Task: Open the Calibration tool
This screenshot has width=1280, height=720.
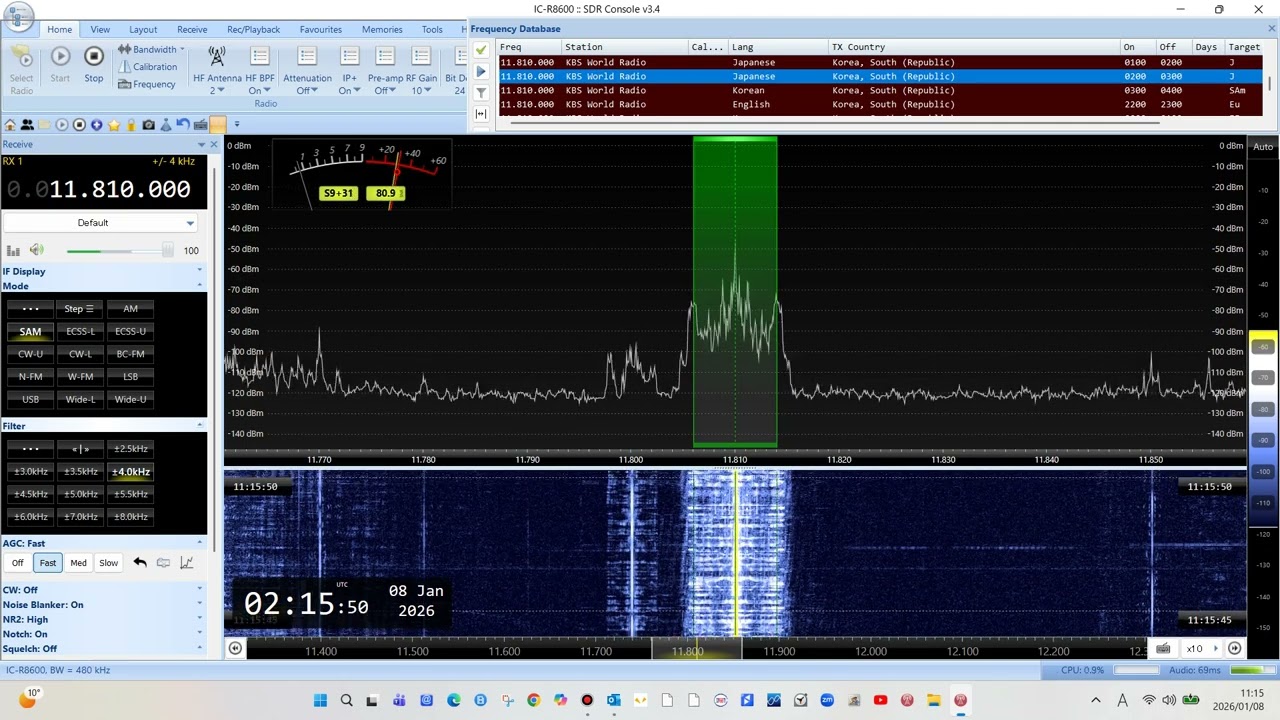Action: [147, 67]
